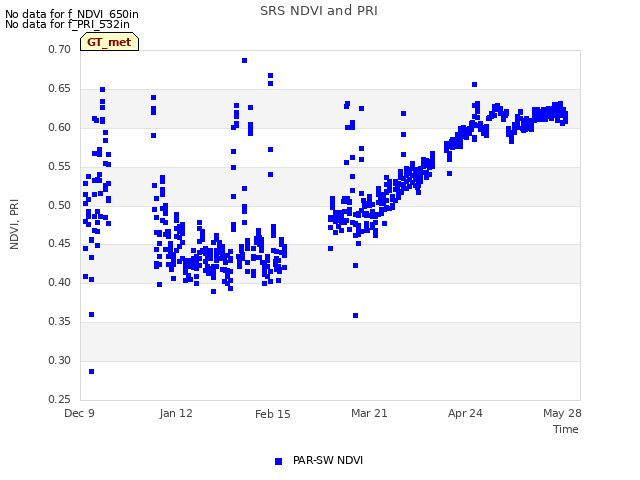Click the GT_met tag label

(109, 42)
